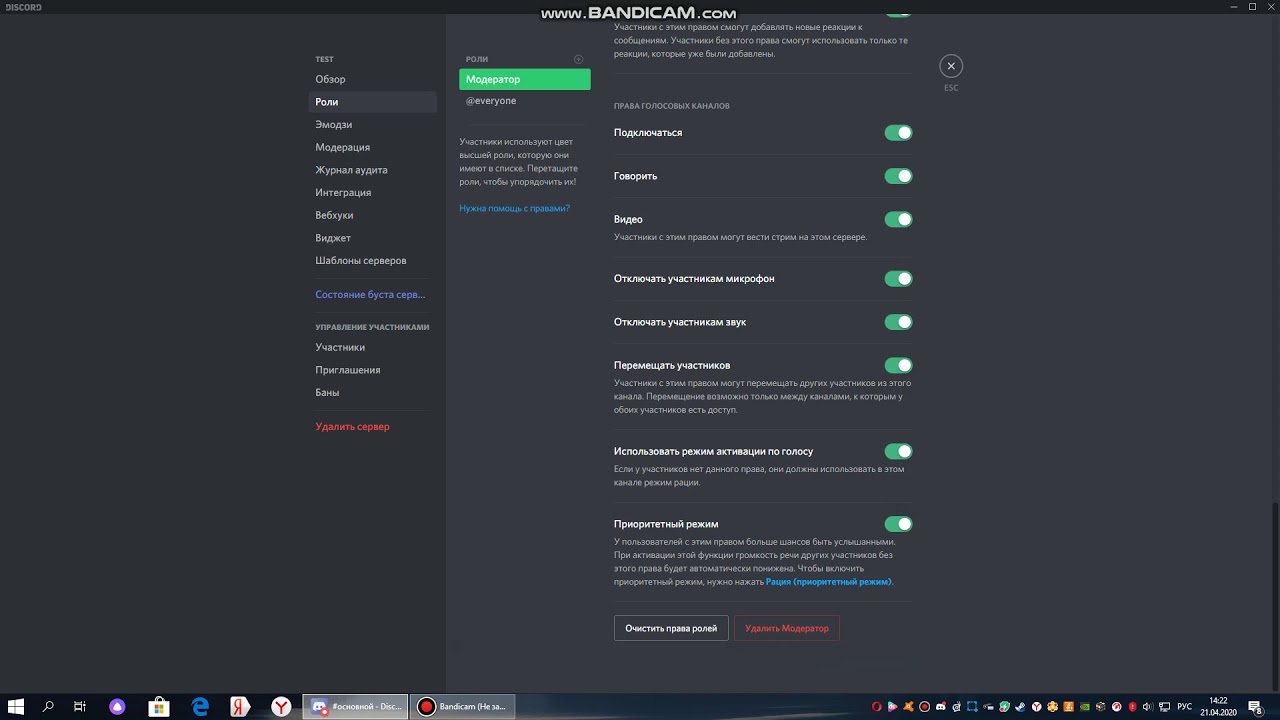
Task: Open Task View in the taskbar
Action: coord(80,707)
